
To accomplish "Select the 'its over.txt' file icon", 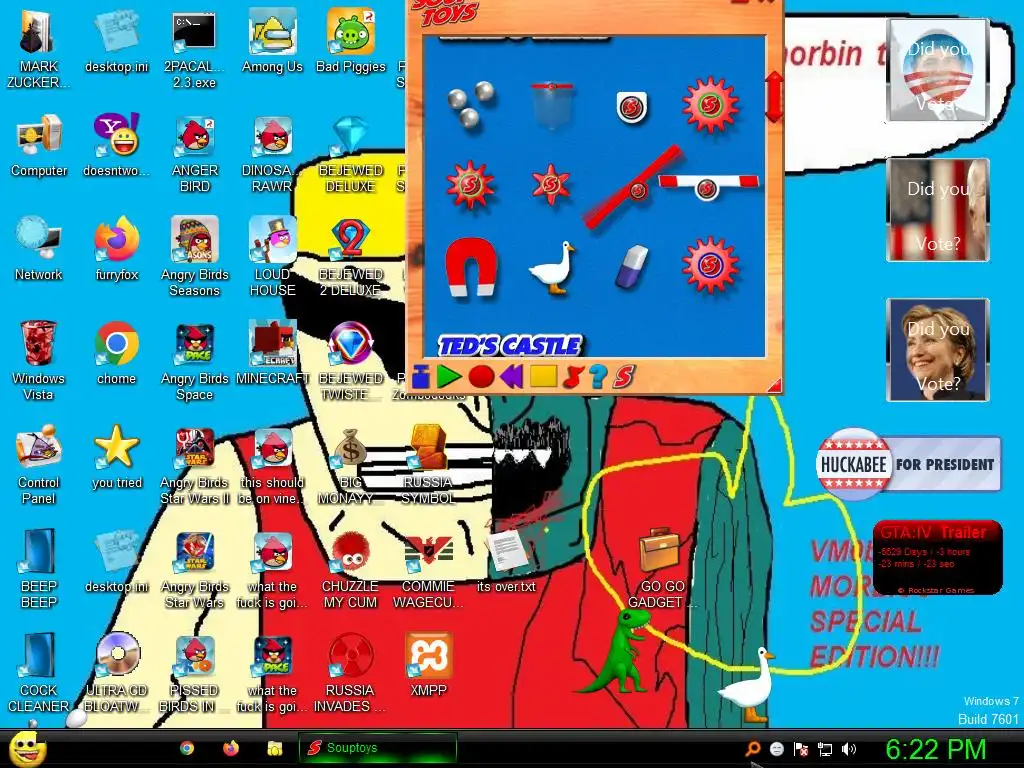I will coord(506,561).
